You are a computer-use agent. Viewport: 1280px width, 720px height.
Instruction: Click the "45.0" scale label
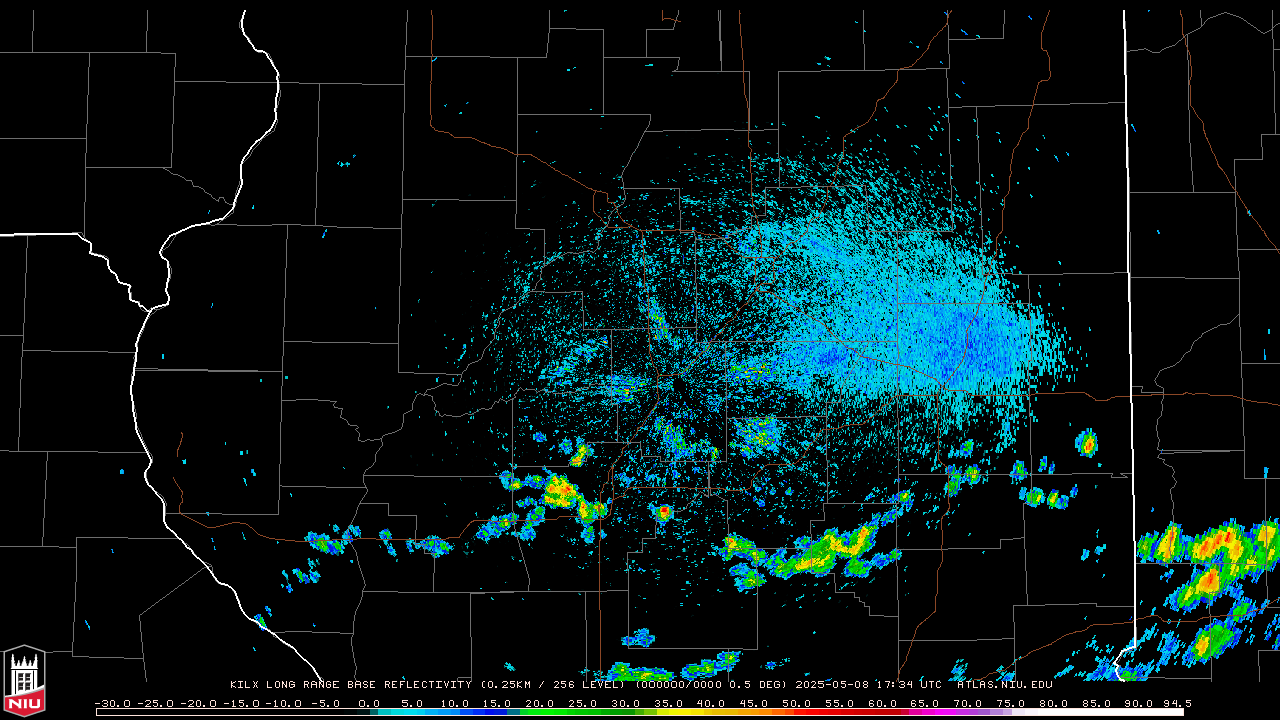click(x=754, y=704)
